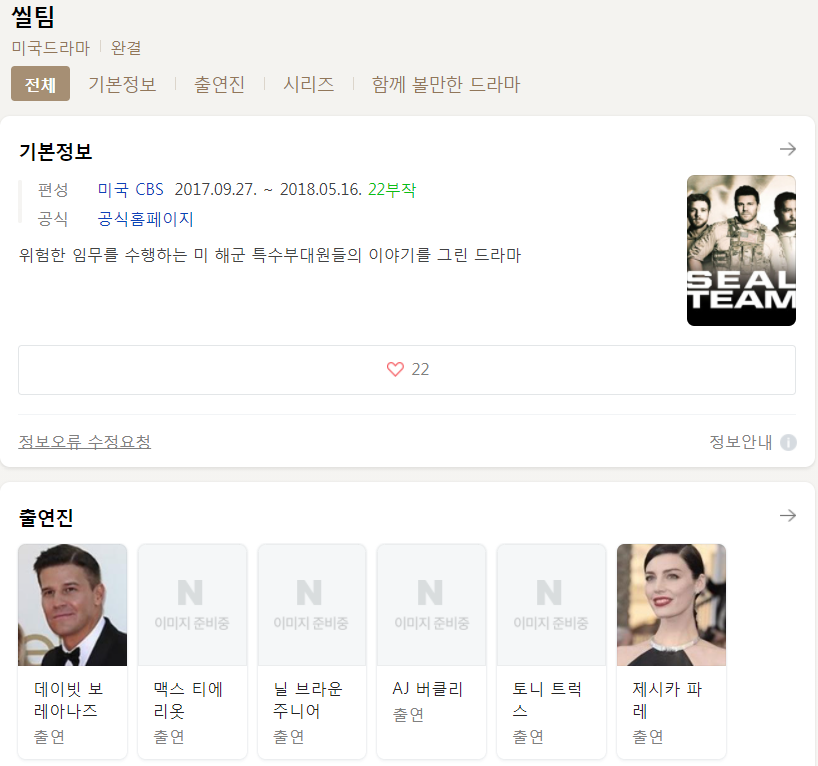Click the 토니 트럭스 name
818x766 pixels.
point(547,700)
